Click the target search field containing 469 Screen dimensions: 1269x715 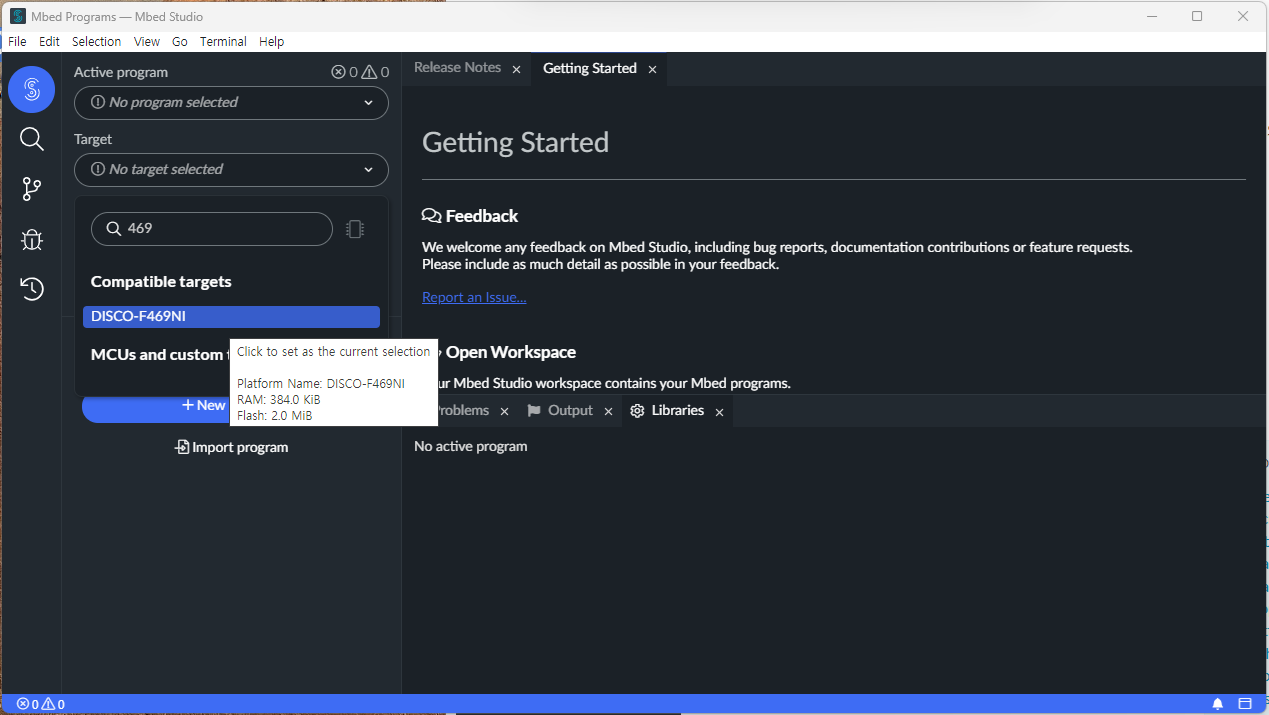(x=212, y=229)
